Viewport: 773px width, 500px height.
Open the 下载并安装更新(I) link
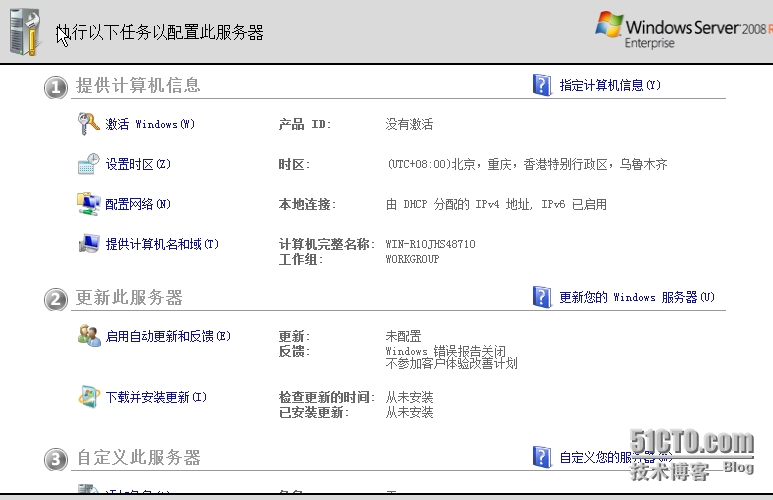(x=156, y=397)
